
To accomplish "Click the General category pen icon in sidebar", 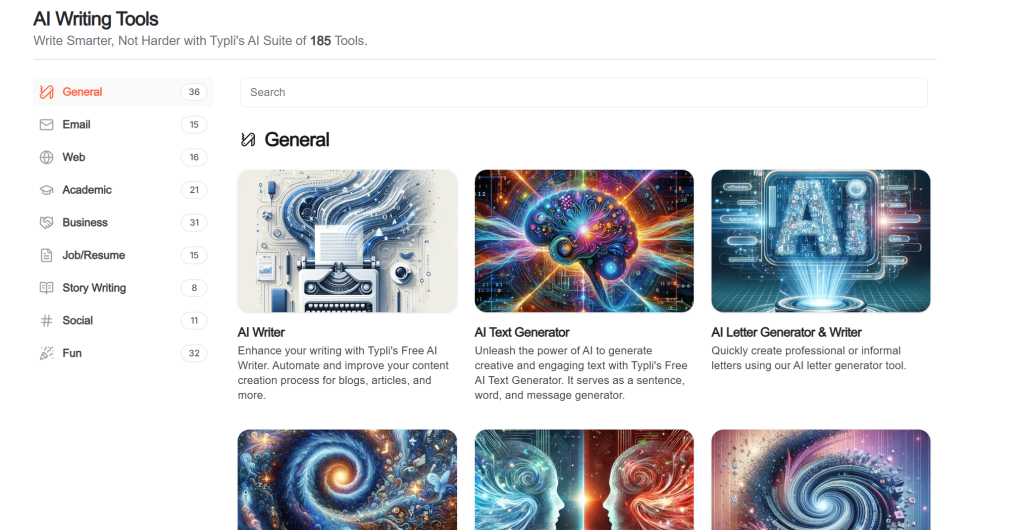I will (x=46, y=92).
